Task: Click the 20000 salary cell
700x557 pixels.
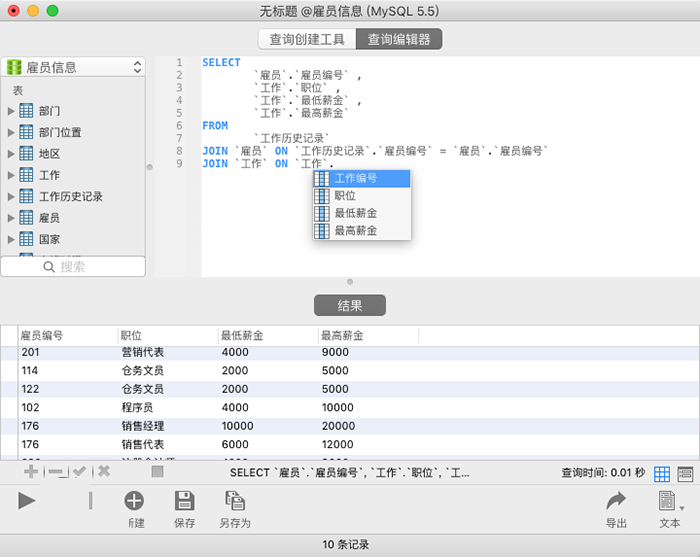Action: point(338,426)
